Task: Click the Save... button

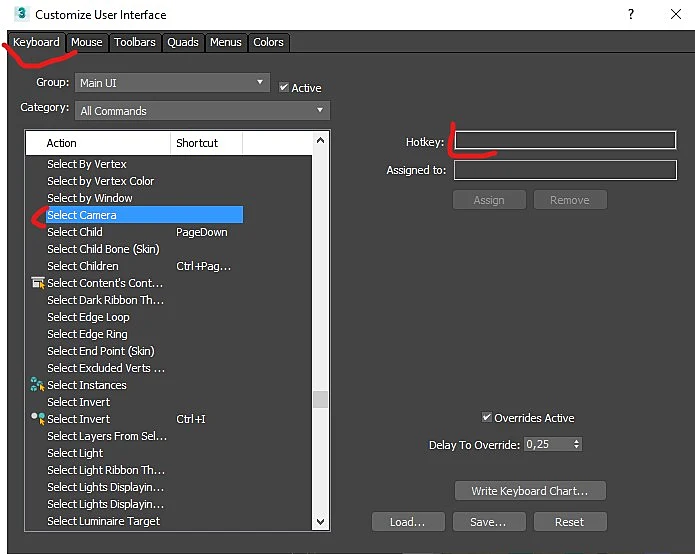Action: click(488, 522)
